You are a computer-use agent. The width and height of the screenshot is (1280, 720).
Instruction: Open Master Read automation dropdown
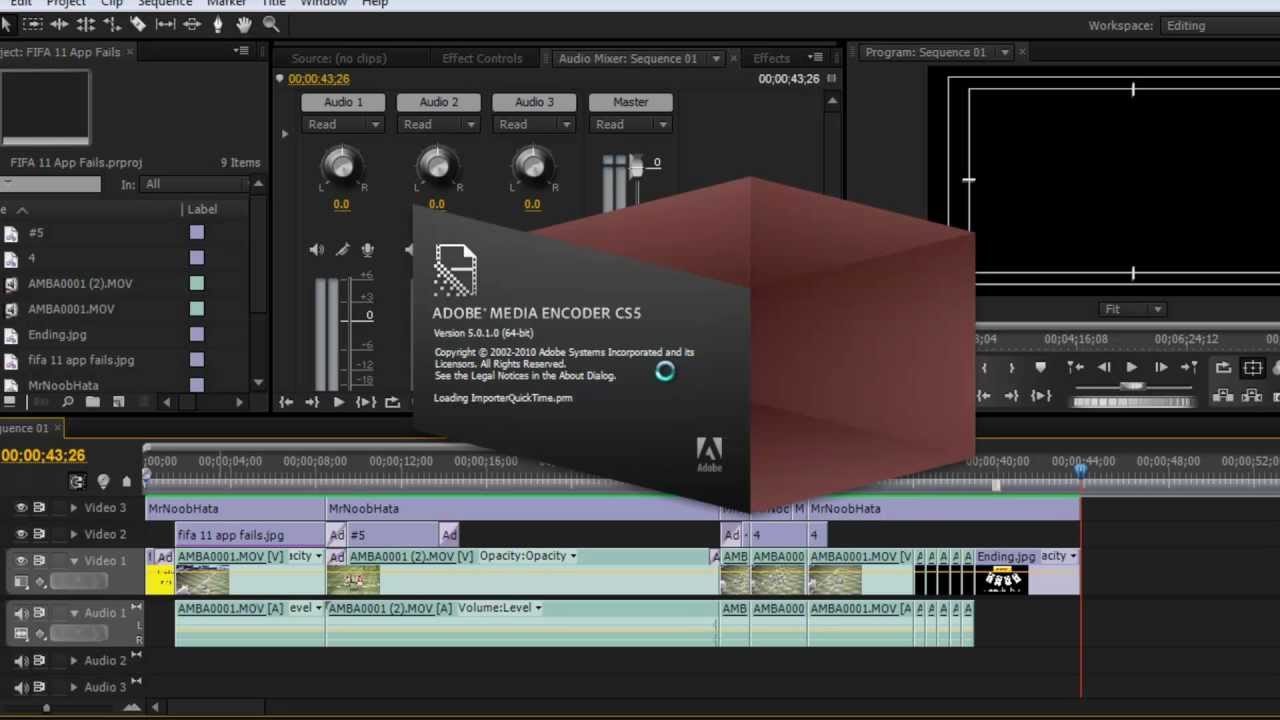click(x=630, y=124)
